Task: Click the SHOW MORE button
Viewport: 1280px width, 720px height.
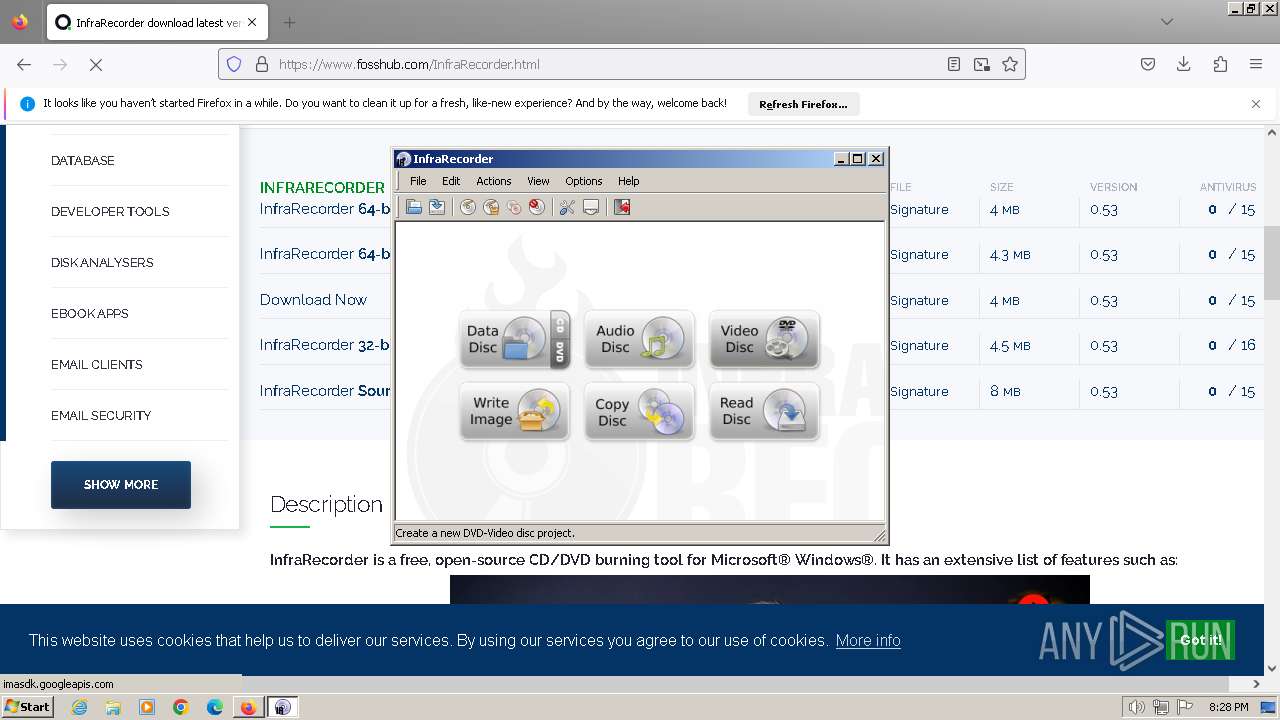Action: 121,485
